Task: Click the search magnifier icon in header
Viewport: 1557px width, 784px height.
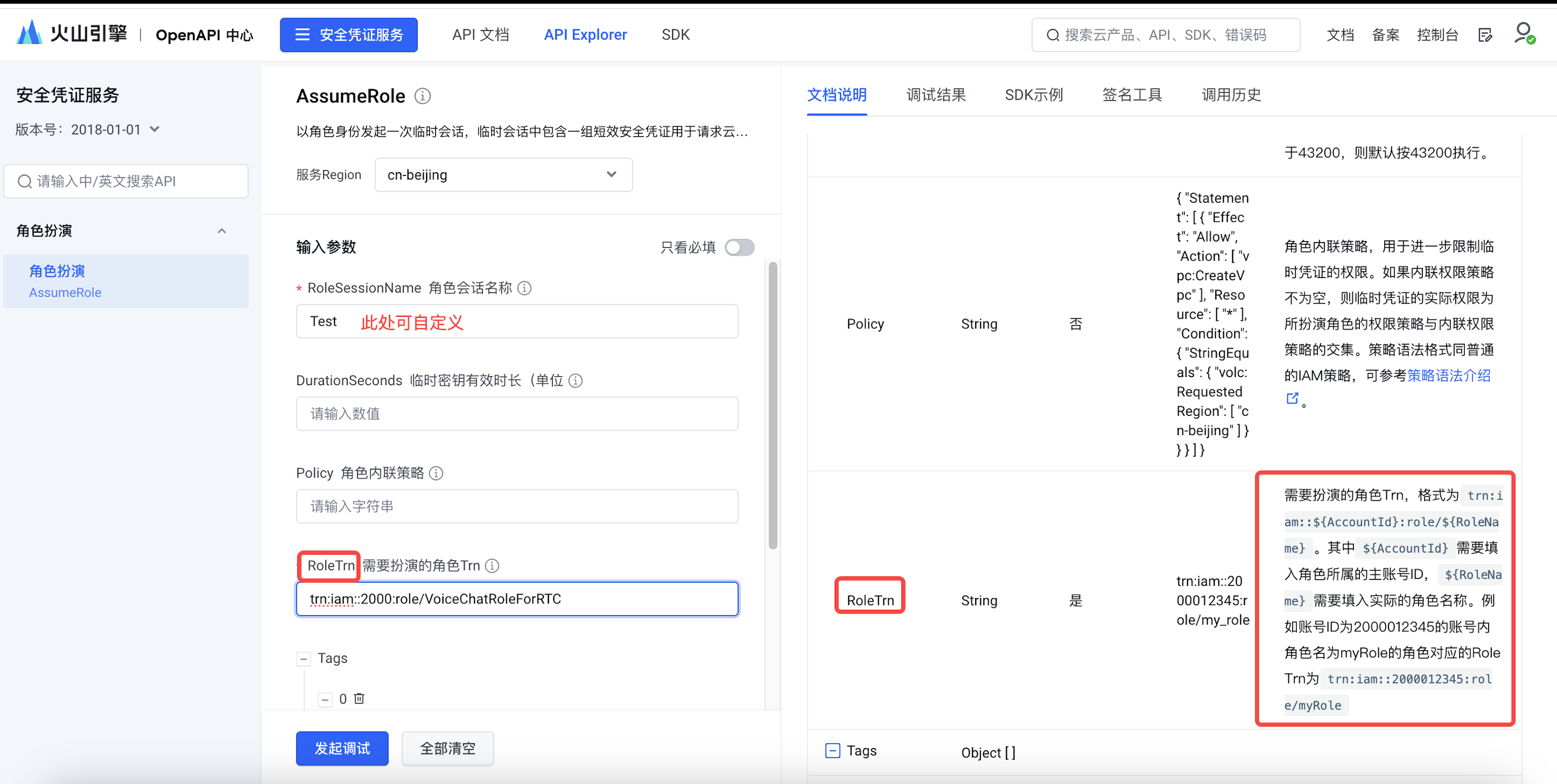Action: coord(1053,35)
